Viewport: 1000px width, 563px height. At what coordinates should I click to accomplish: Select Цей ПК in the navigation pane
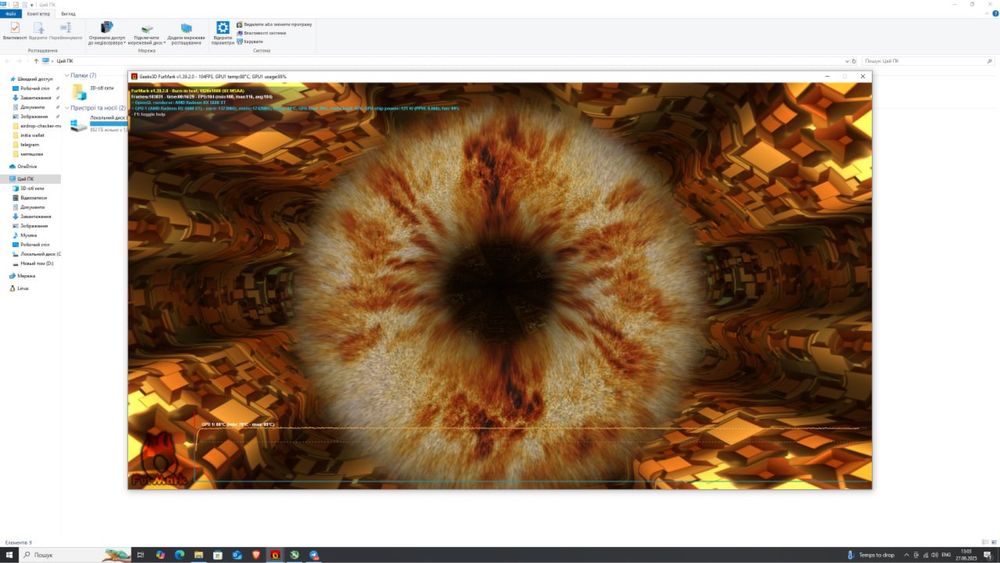[31, 179]
